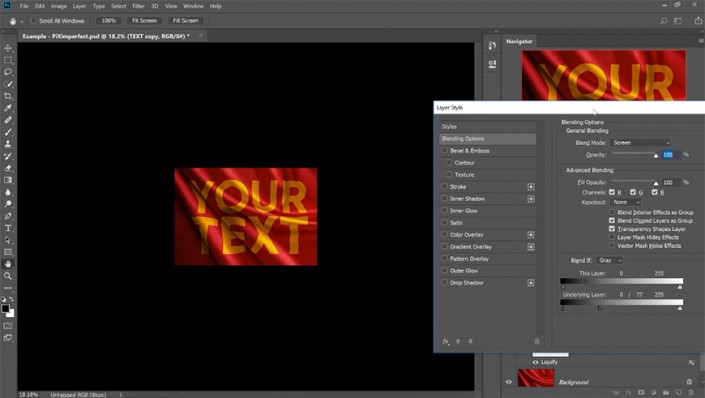Enable the Stroke effect checkbox
705x398 pixels.
(445, 187)
